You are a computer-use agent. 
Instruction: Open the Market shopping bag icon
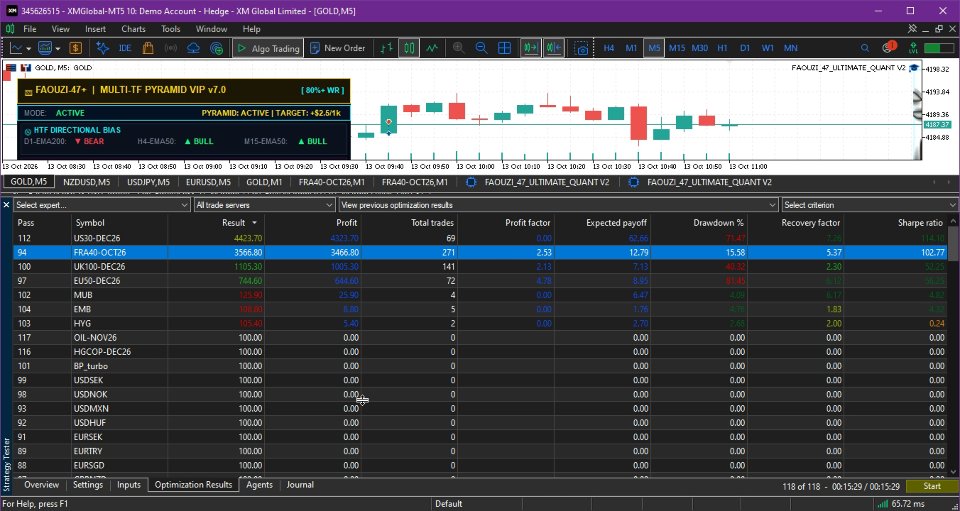(148, 48)
